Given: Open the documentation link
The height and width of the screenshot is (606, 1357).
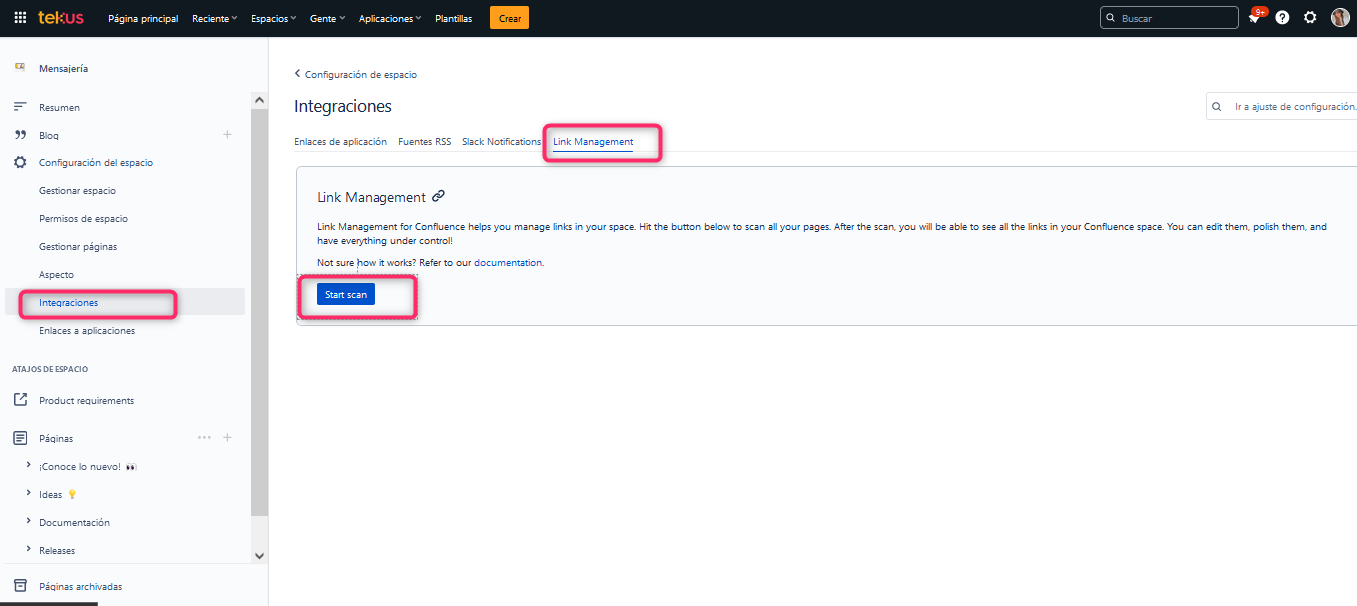Looking at the screenshot, I should pyautogui.click(x=508, y=263).
